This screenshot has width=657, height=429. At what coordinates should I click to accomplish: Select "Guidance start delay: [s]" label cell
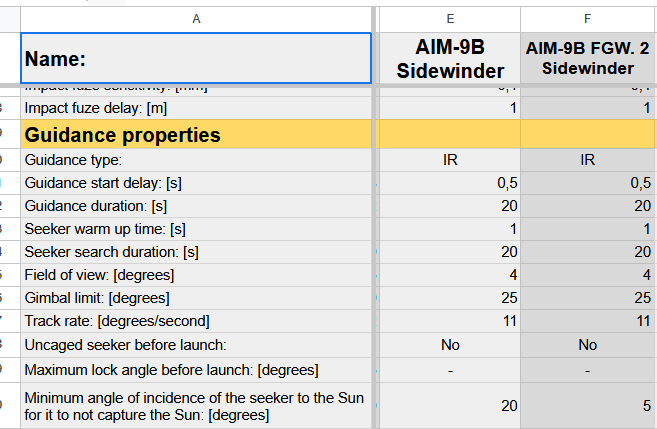tap(196, 183)
